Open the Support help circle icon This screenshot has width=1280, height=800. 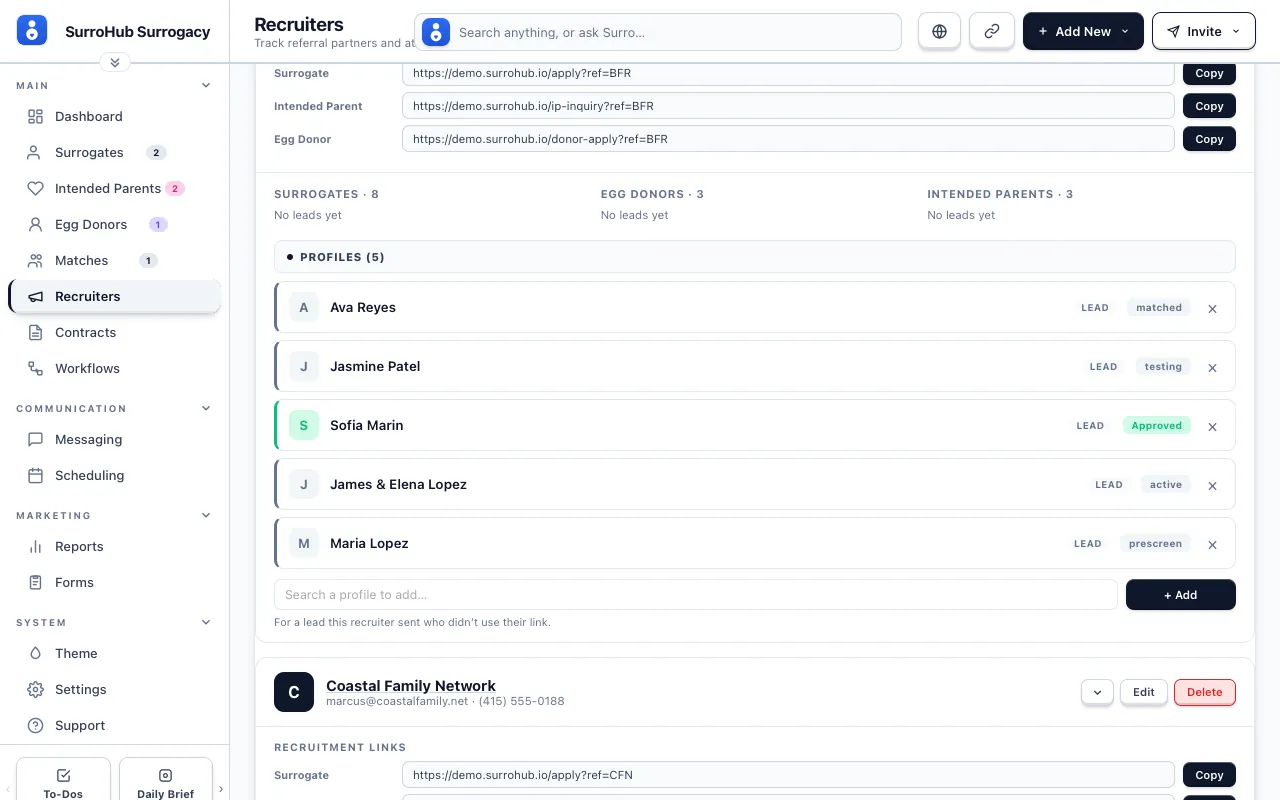[35, 726]
